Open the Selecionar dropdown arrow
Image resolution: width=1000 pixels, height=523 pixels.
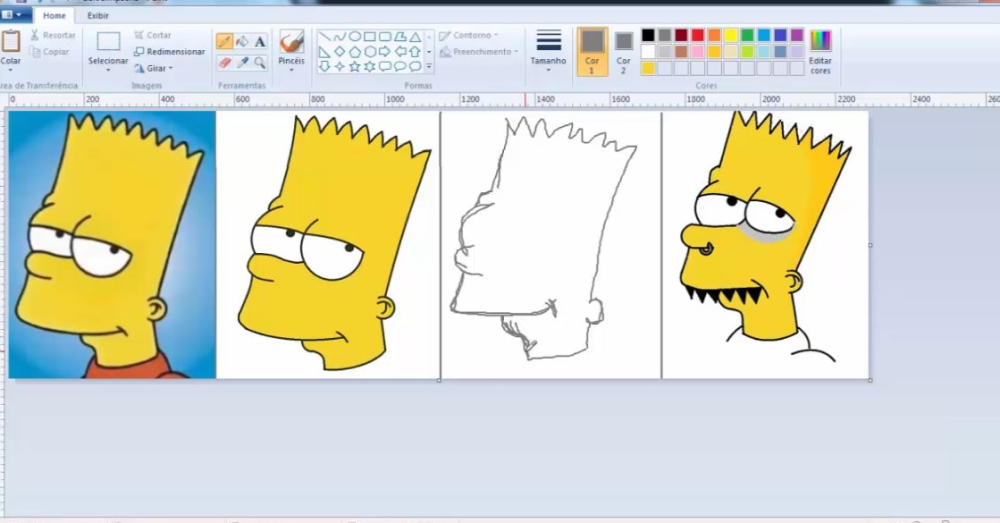coord(108,70)
